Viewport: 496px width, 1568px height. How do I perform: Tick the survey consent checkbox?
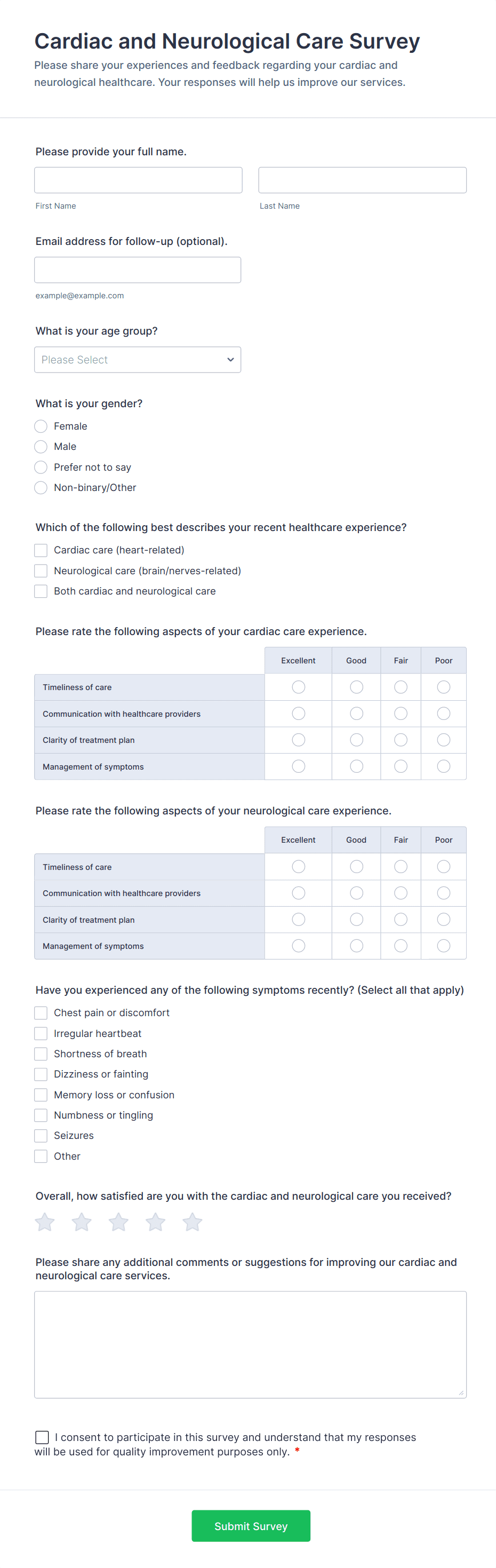[x=42, y=1437]
